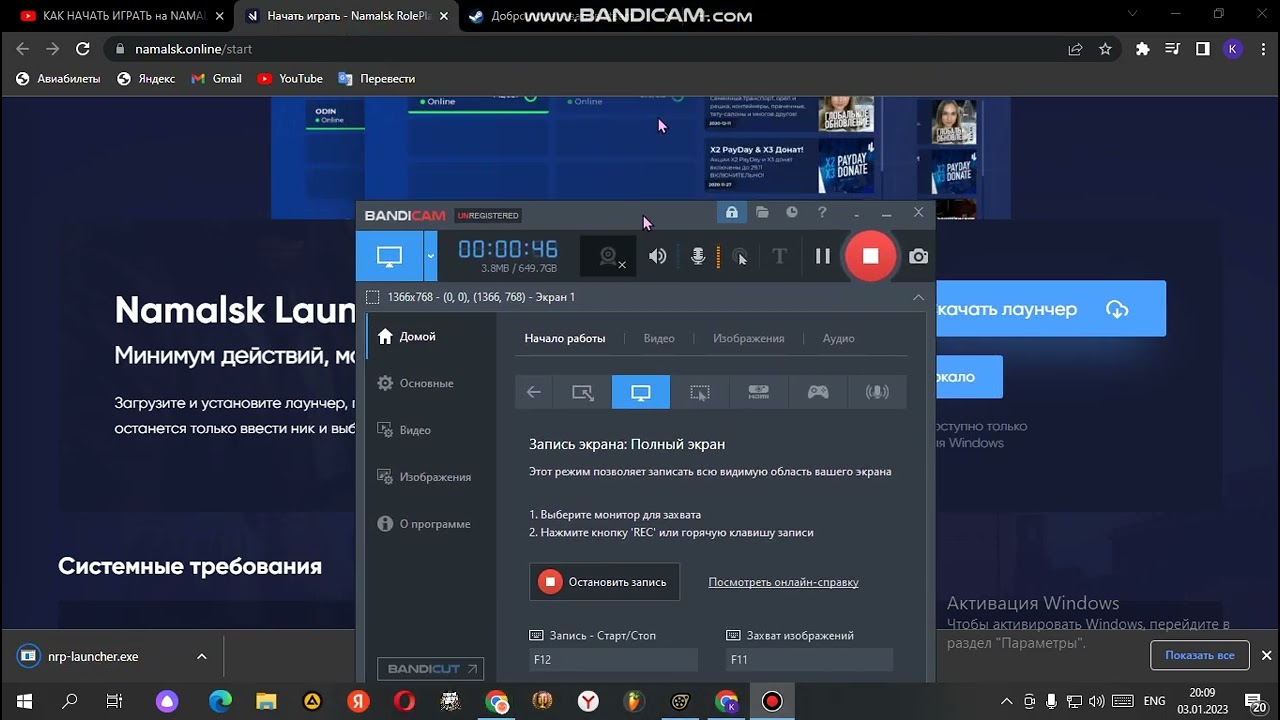The height and width of the screenshot is (720, 1280).
Task: Click Показать все downloads button
Action: (1199, 656)
